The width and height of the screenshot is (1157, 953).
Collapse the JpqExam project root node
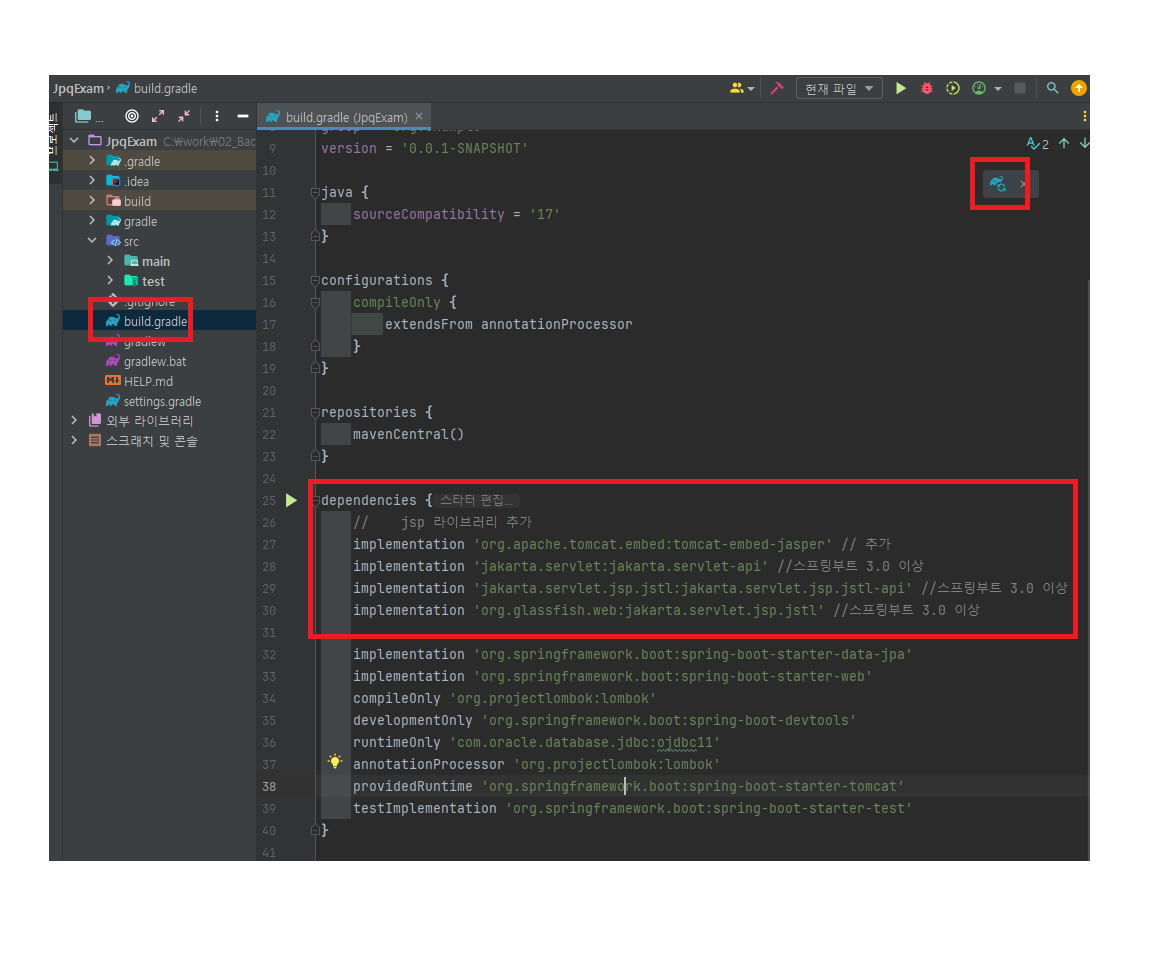click(x=74, y=140)
